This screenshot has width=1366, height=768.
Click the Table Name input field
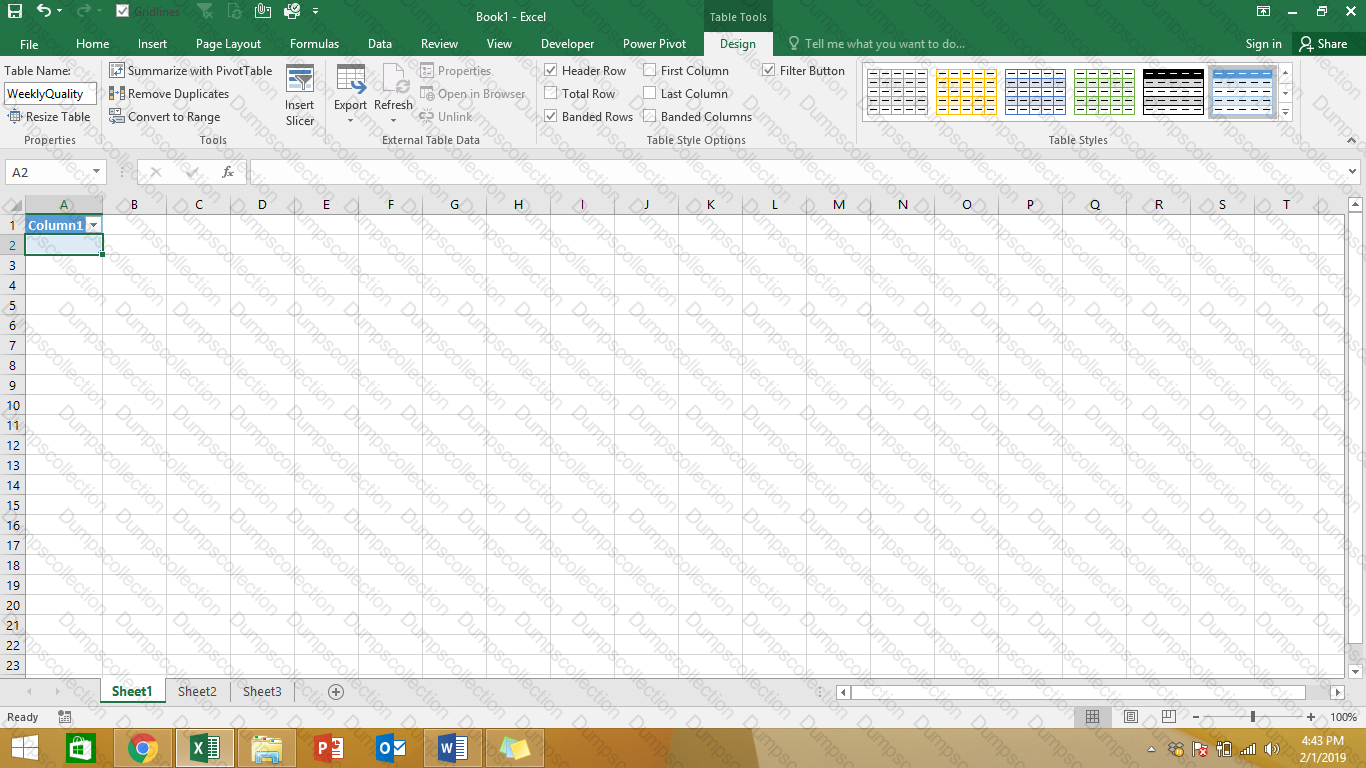[x=51, y=94]
